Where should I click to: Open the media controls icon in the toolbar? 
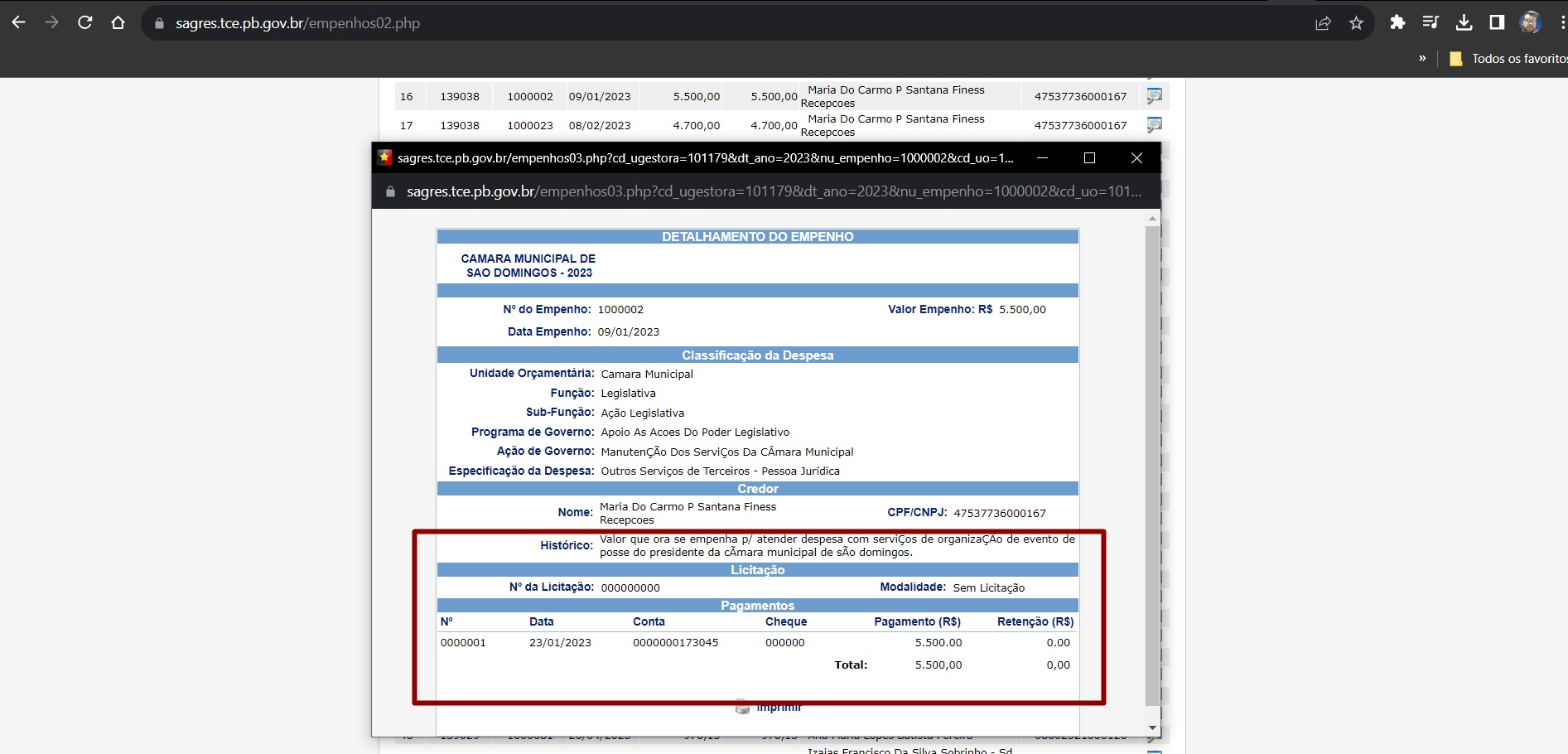coord(1430,23)
